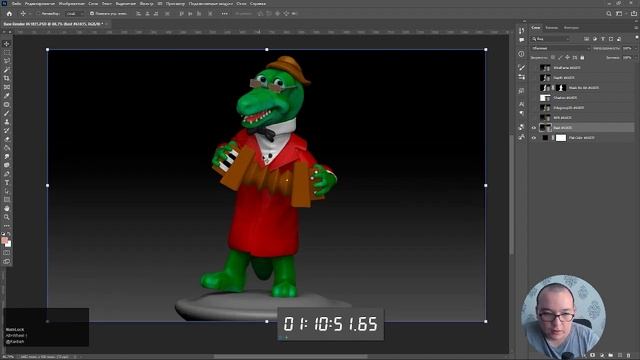Viewport: 640px width, 360px height.
Task: Open the Layers panel flyout menu
Action: click(x=636, y=27)
